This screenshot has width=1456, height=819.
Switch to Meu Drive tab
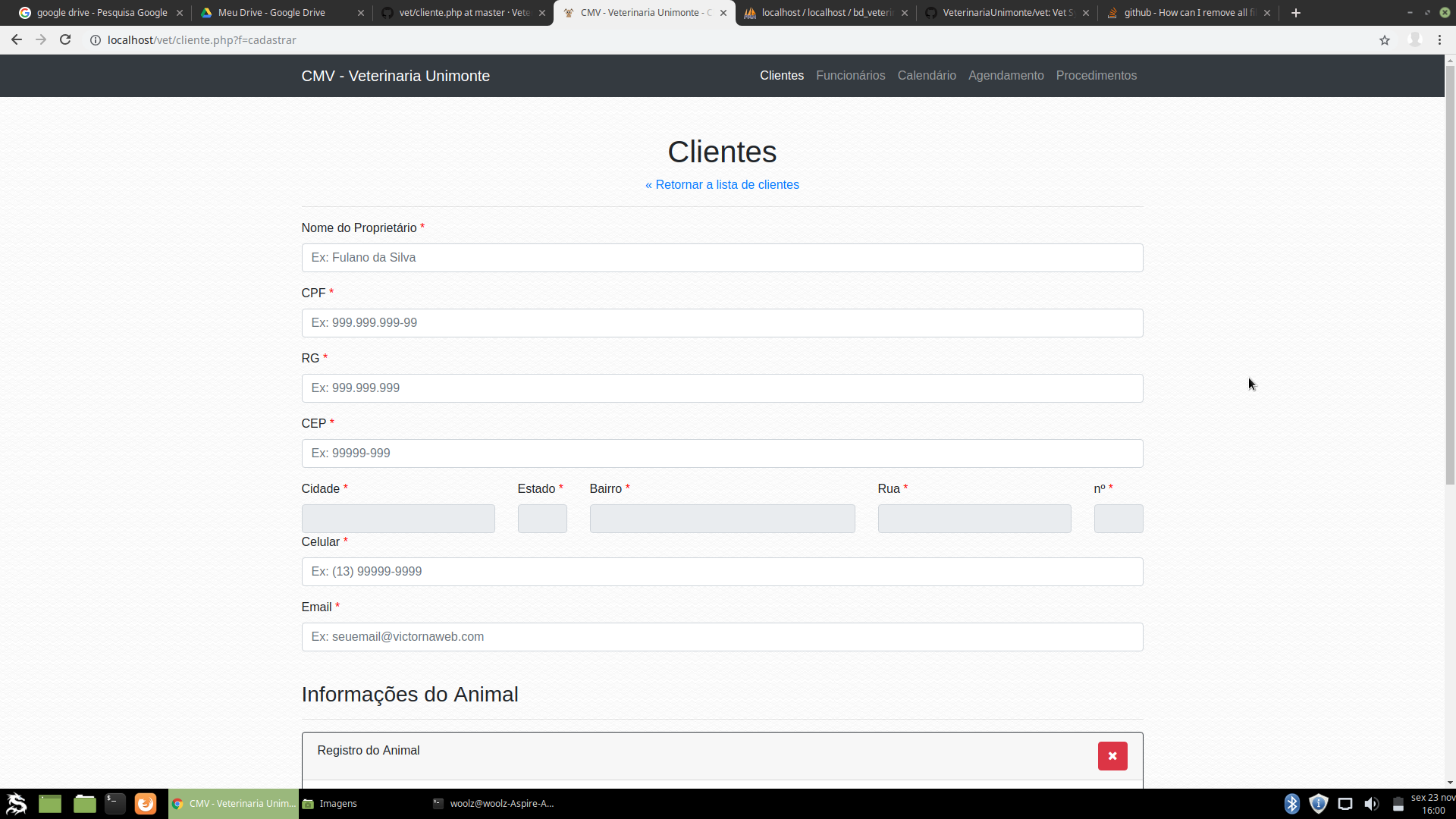click(273, 13)
